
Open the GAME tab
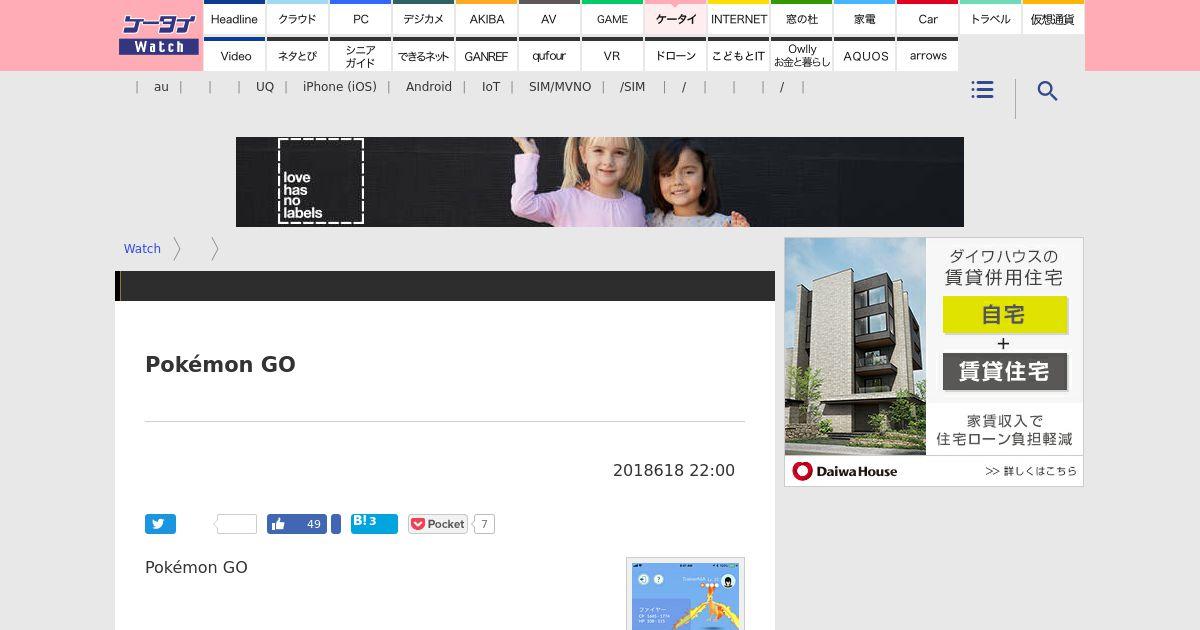coord(612,18)
